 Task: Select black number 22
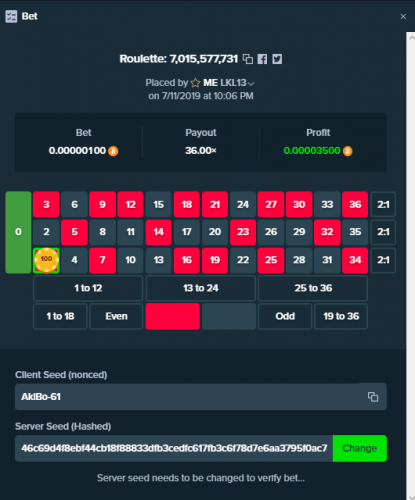click(x=243, y=260)
